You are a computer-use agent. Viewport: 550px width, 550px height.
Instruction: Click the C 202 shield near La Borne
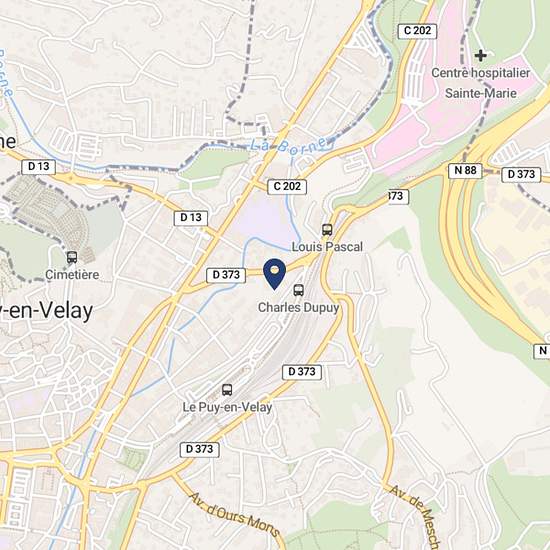287,186
